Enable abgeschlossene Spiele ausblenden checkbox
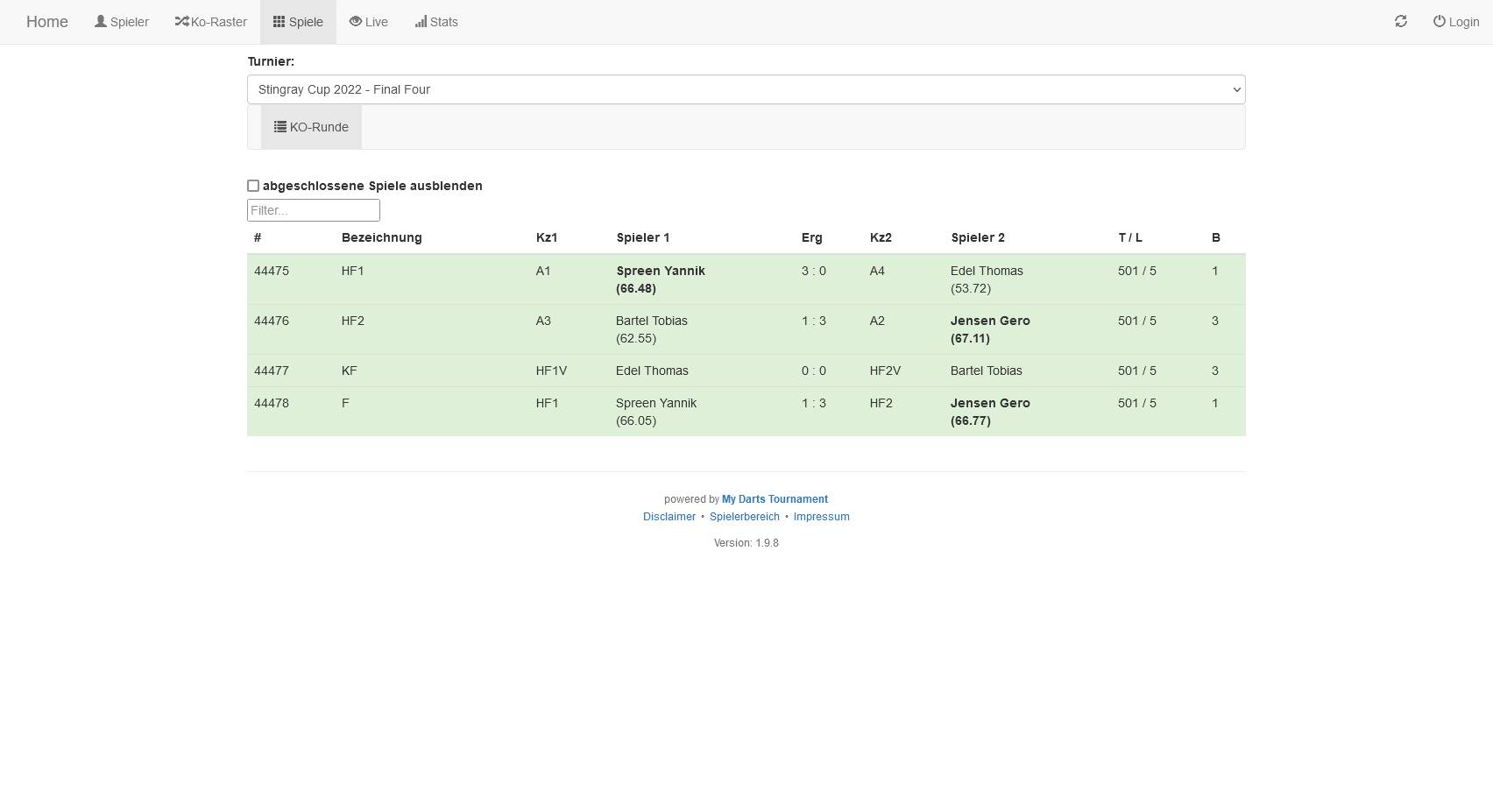This screenshot has width=1493, height=812. click(253, 186)
